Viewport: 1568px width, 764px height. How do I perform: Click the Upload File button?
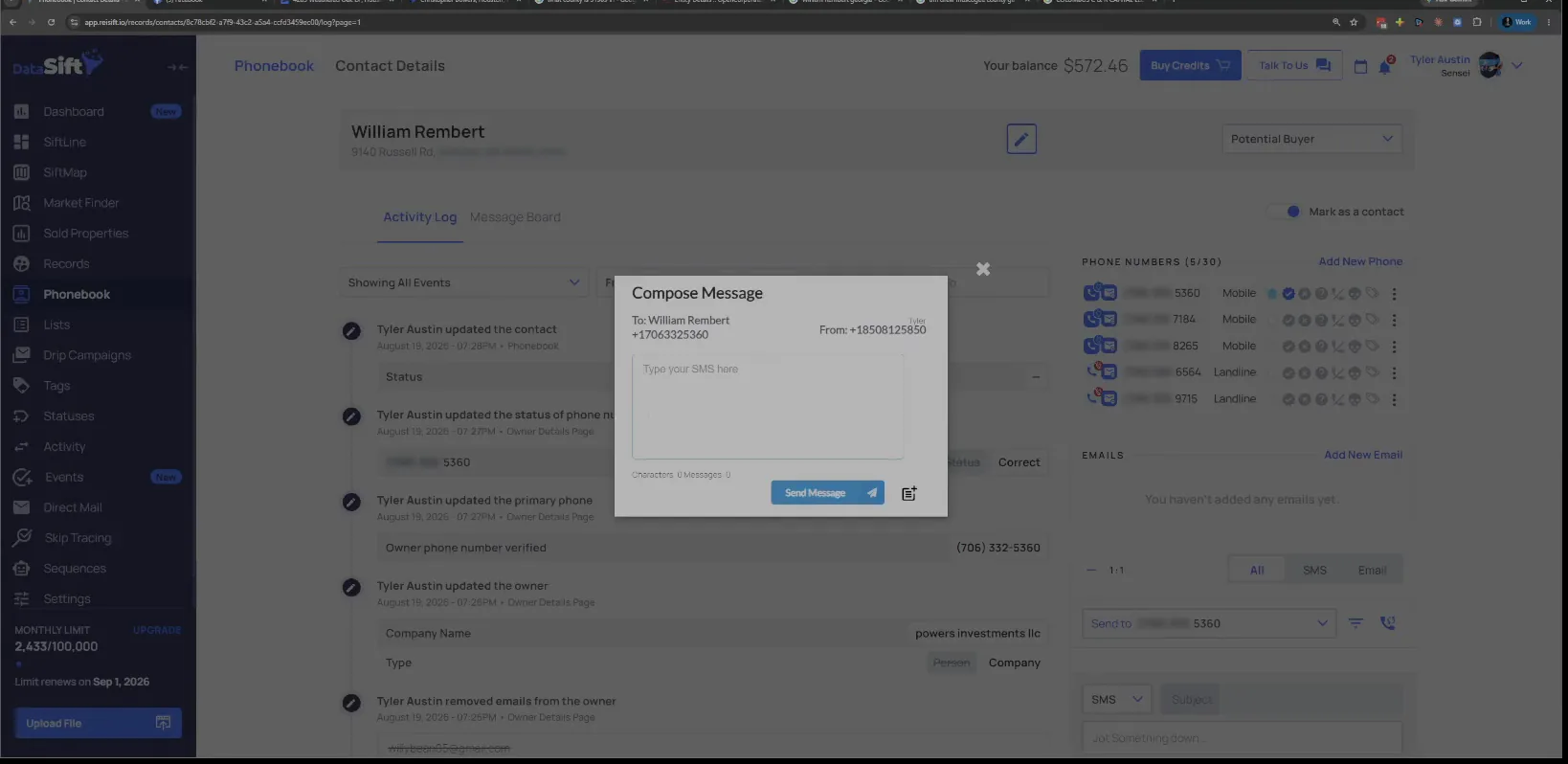pyautogui.click(x=98, y=723)
